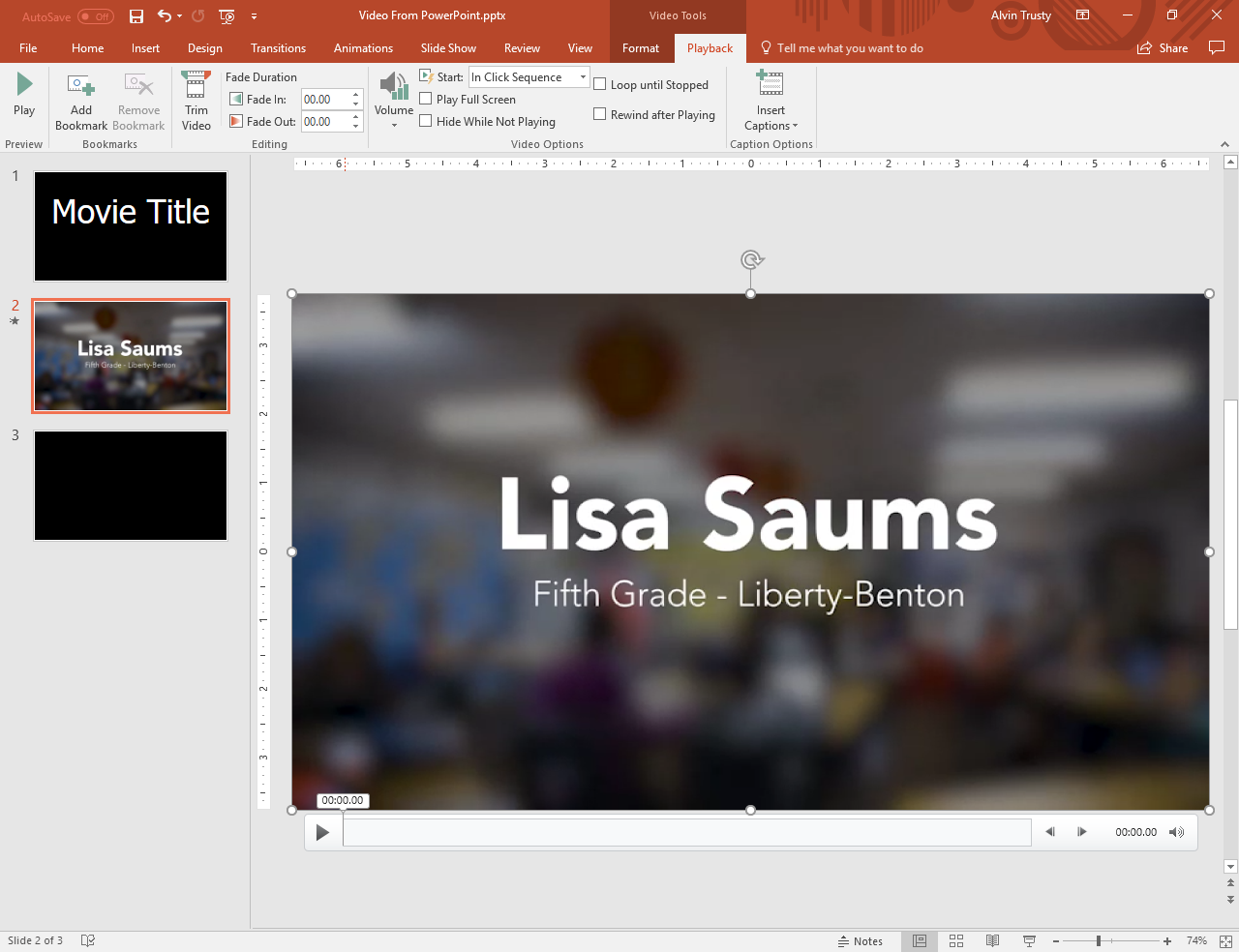Select the black slide 3 thumbnail
This screenshot has width=1239, height=952.
tap(131, 486)
